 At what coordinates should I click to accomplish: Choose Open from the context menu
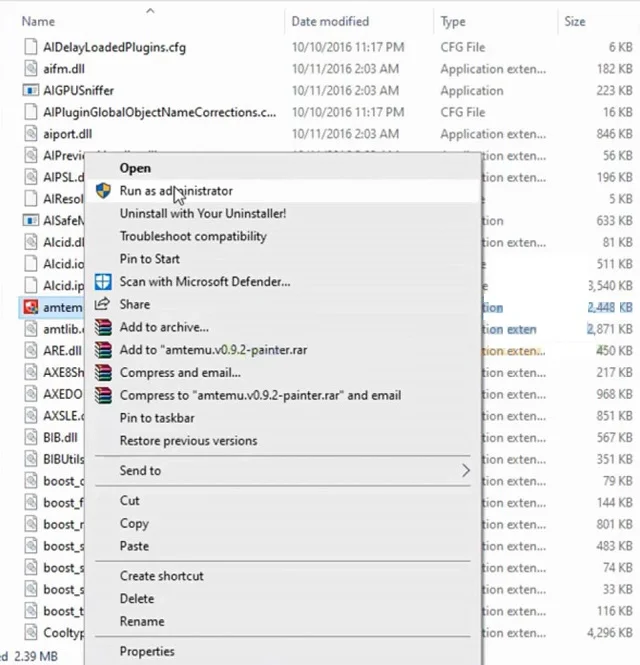tap(135, 168)
